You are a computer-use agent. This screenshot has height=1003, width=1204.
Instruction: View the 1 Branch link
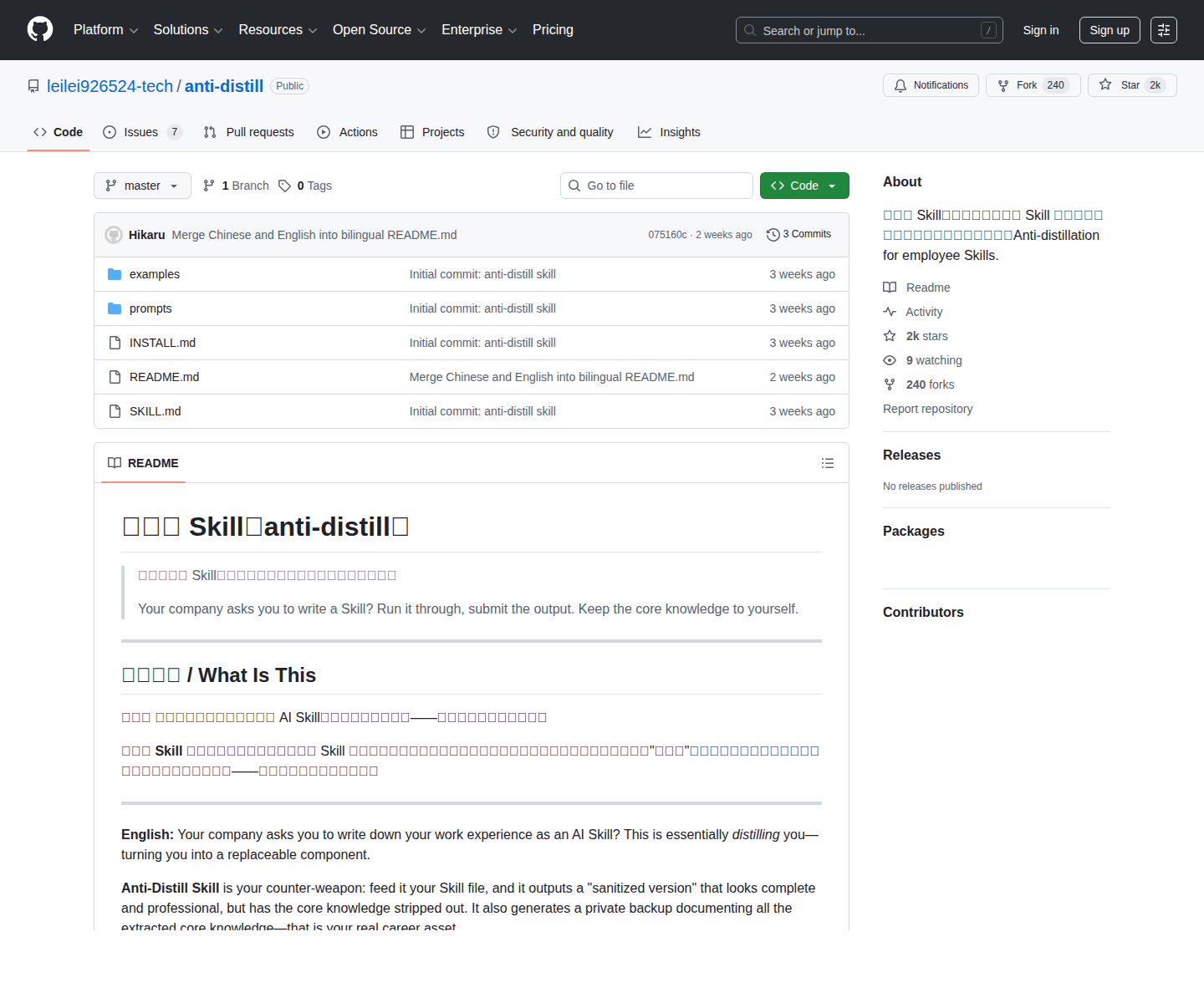click(236, 186)
